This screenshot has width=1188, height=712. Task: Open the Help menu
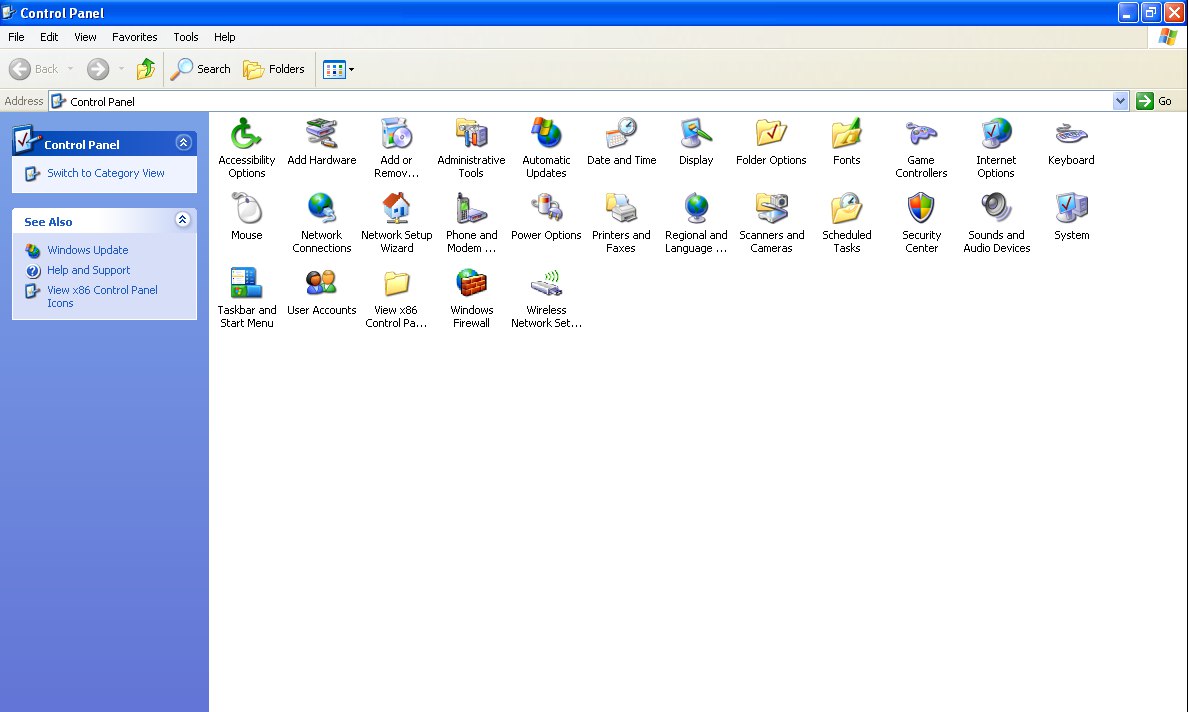[x=224, y=37]
